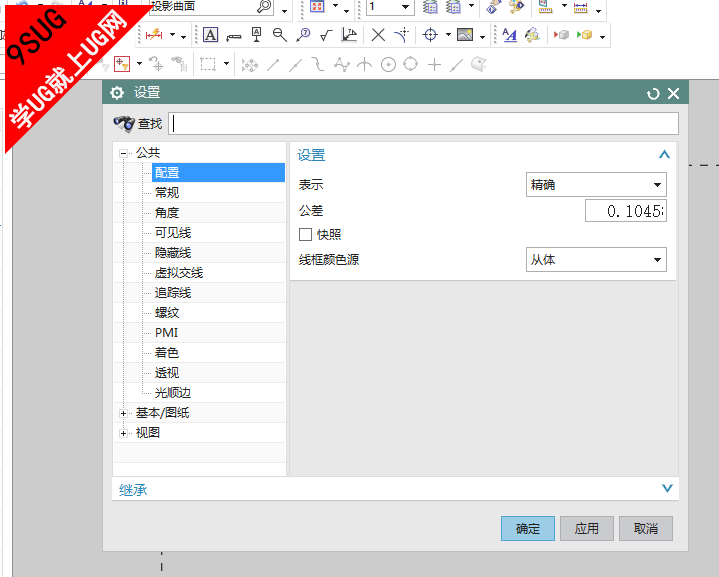Pick the Datum Target magnifier-style icon

pos(280,35)
